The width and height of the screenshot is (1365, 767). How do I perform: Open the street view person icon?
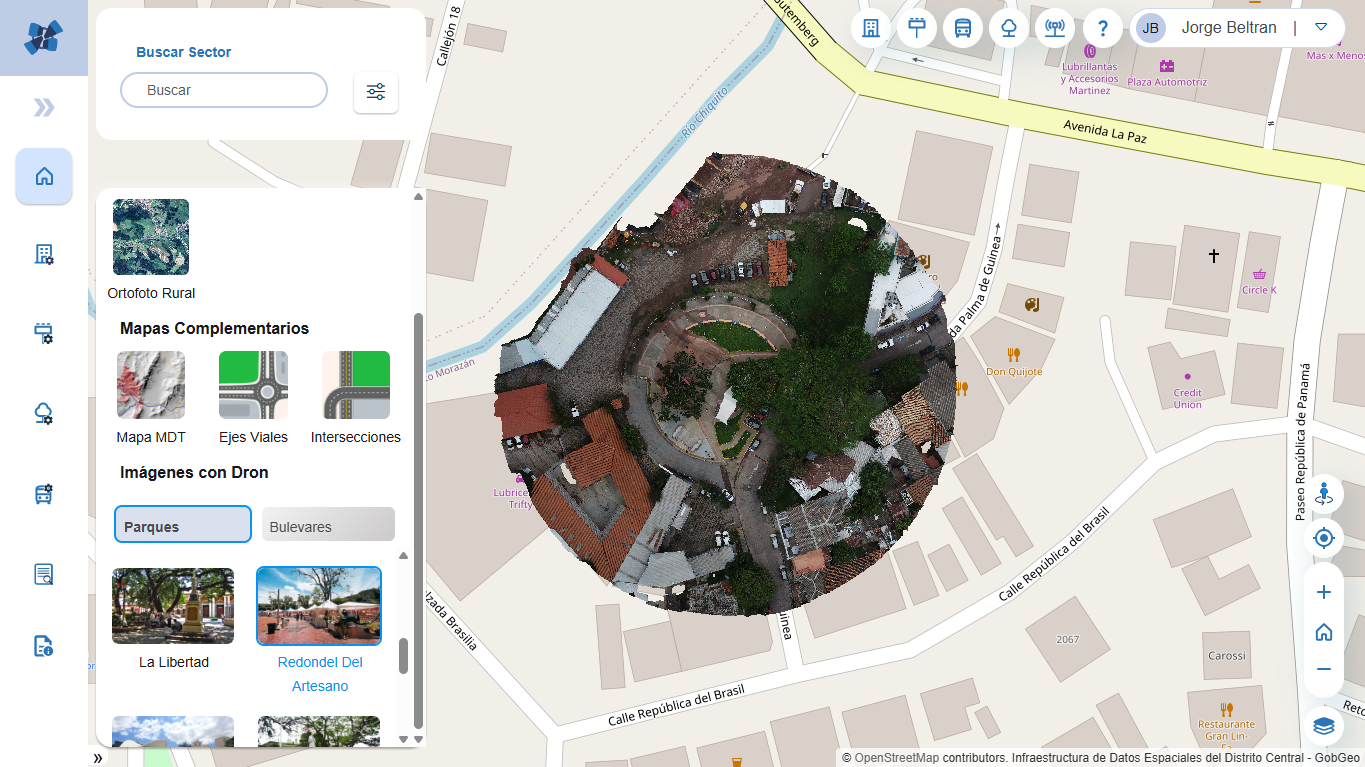coord(1324,494)
